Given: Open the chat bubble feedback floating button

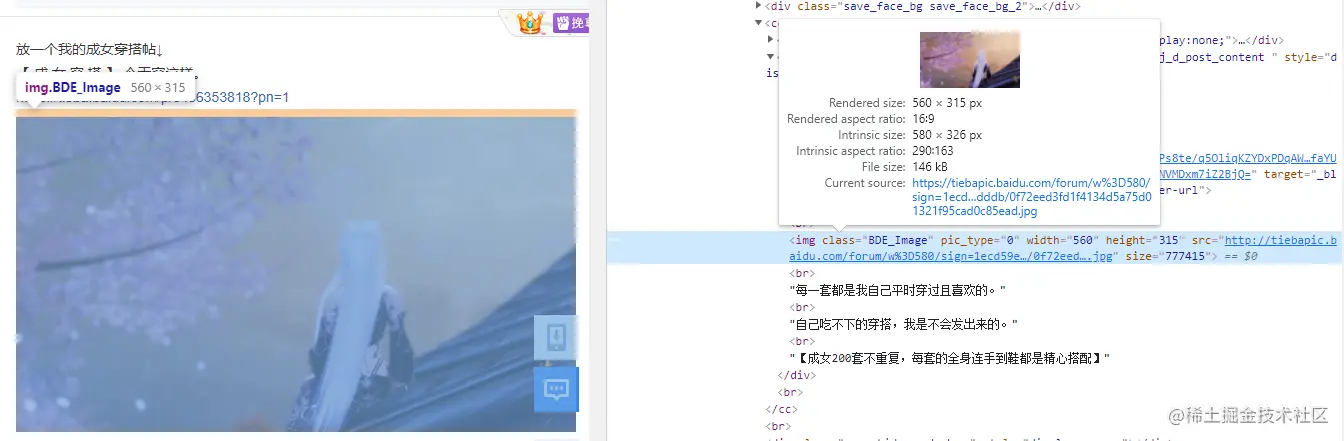Looking at the screenshot, I should [555, 388].
